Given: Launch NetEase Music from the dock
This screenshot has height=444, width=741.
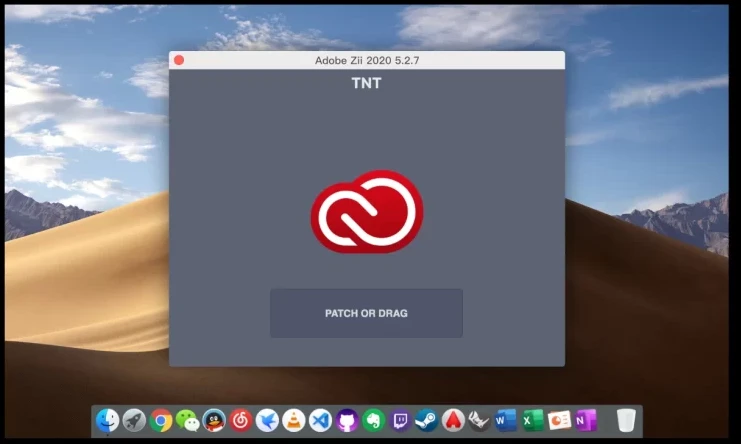Looking at the screenshot, I should 240,421.
